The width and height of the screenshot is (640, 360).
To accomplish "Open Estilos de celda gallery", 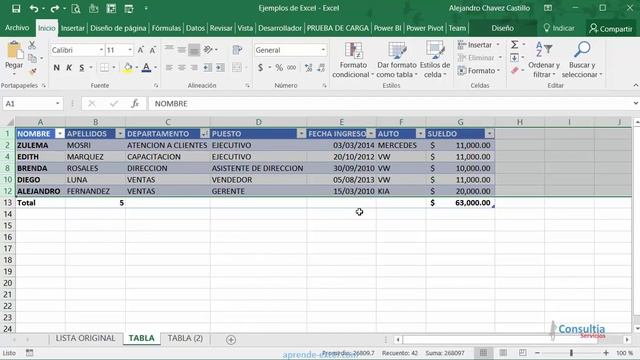I will [435, 60].
